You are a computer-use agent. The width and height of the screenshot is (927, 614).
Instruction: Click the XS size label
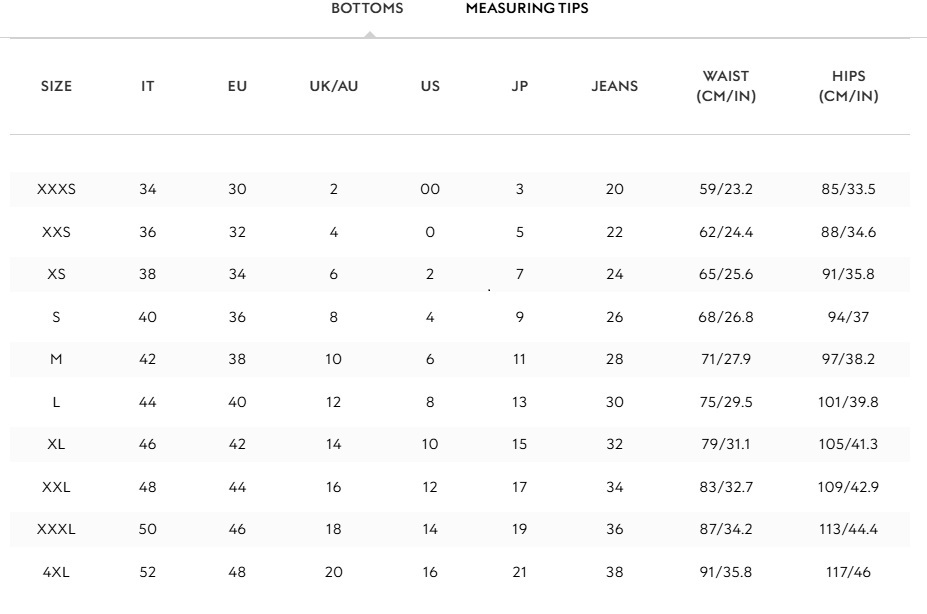tap(56, 275)
